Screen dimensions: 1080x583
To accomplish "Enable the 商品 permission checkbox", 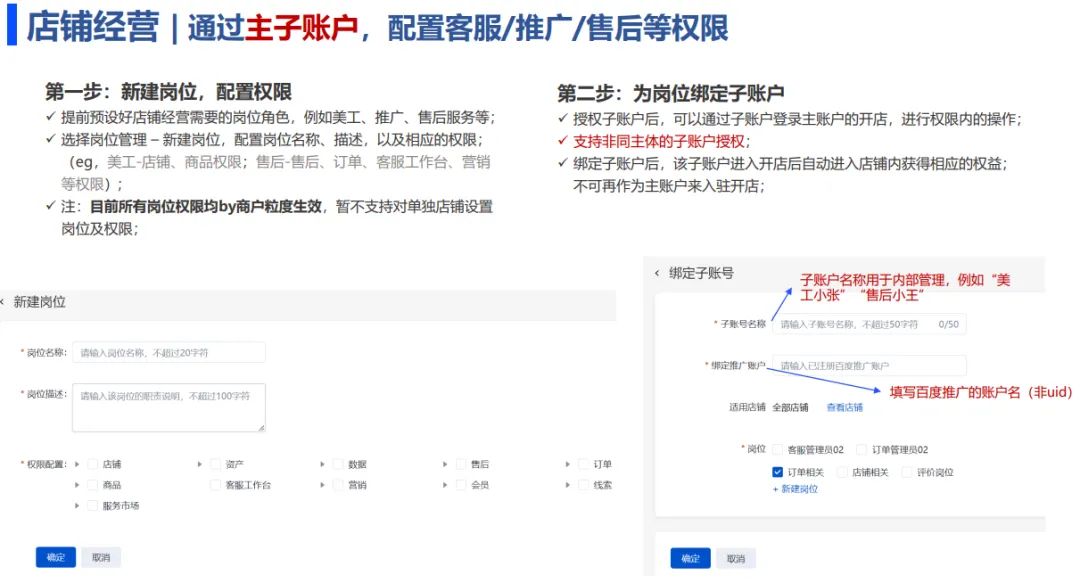I will pos(93,485).
